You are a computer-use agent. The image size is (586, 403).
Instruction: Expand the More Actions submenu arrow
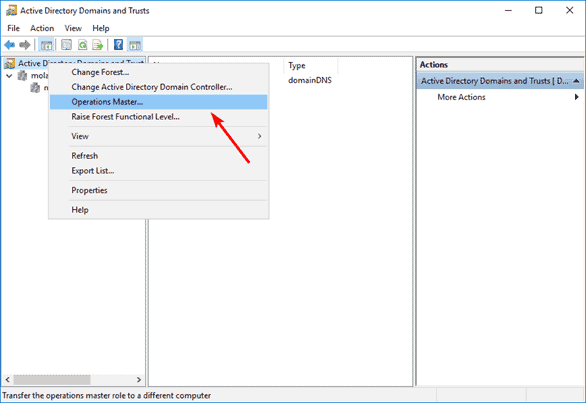[x=576, y=97]
